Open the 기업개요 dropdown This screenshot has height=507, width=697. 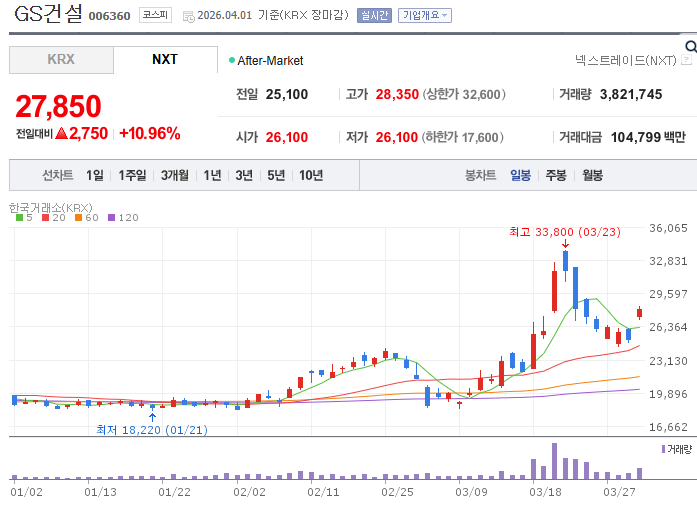point(425,16)
